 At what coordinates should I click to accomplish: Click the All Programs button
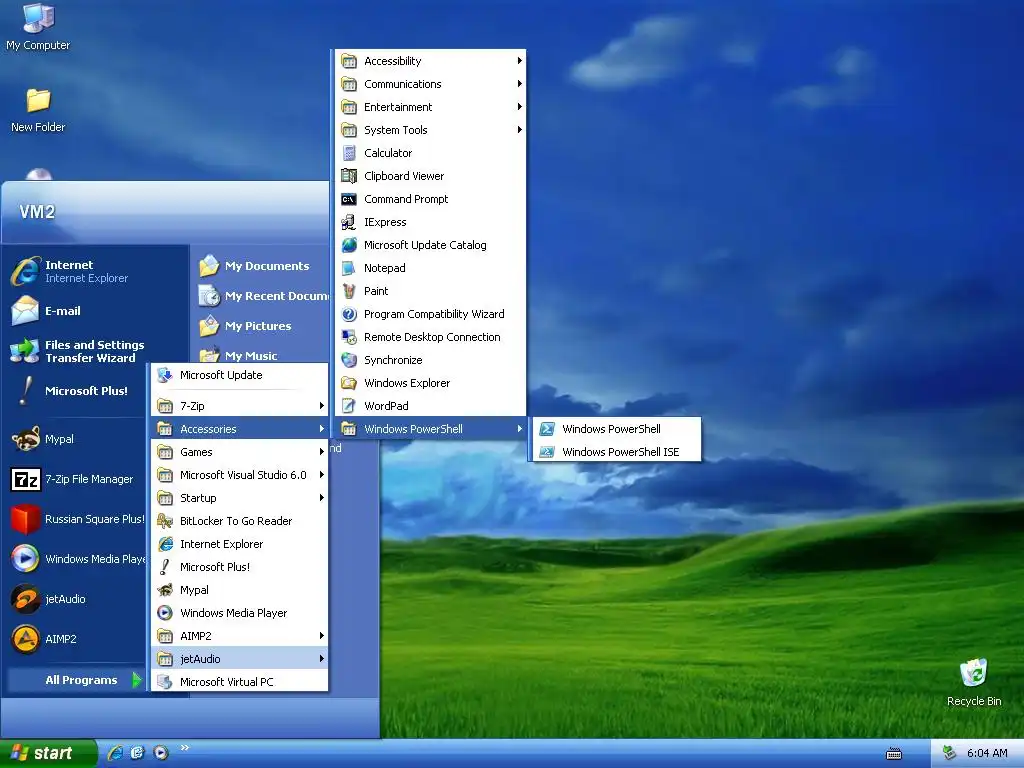coord(75,680)
